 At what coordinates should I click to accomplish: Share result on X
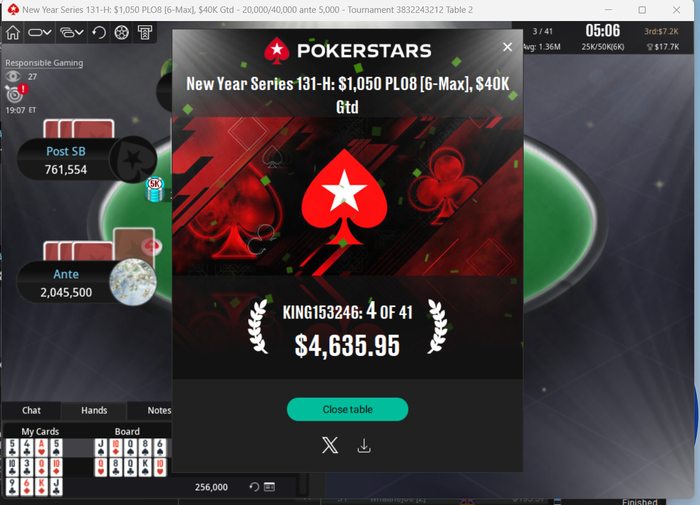[330, 445]
